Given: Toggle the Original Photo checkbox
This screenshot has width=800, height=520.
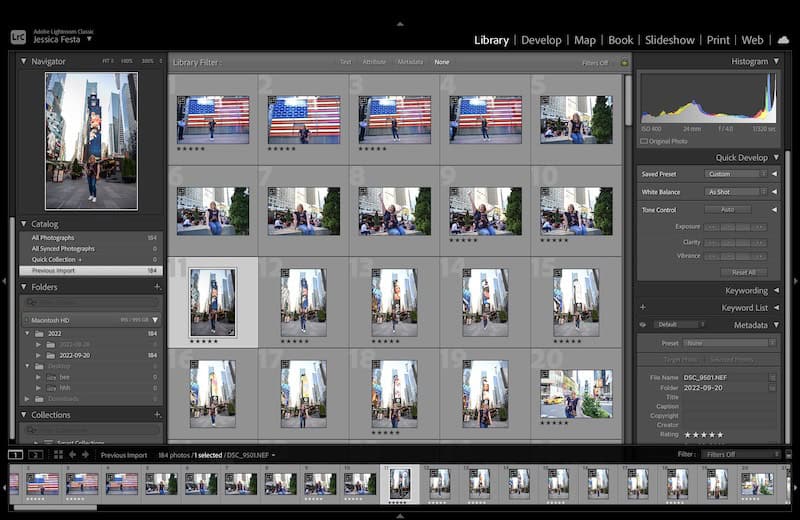Looking at the screenshot, I should 644,141.
